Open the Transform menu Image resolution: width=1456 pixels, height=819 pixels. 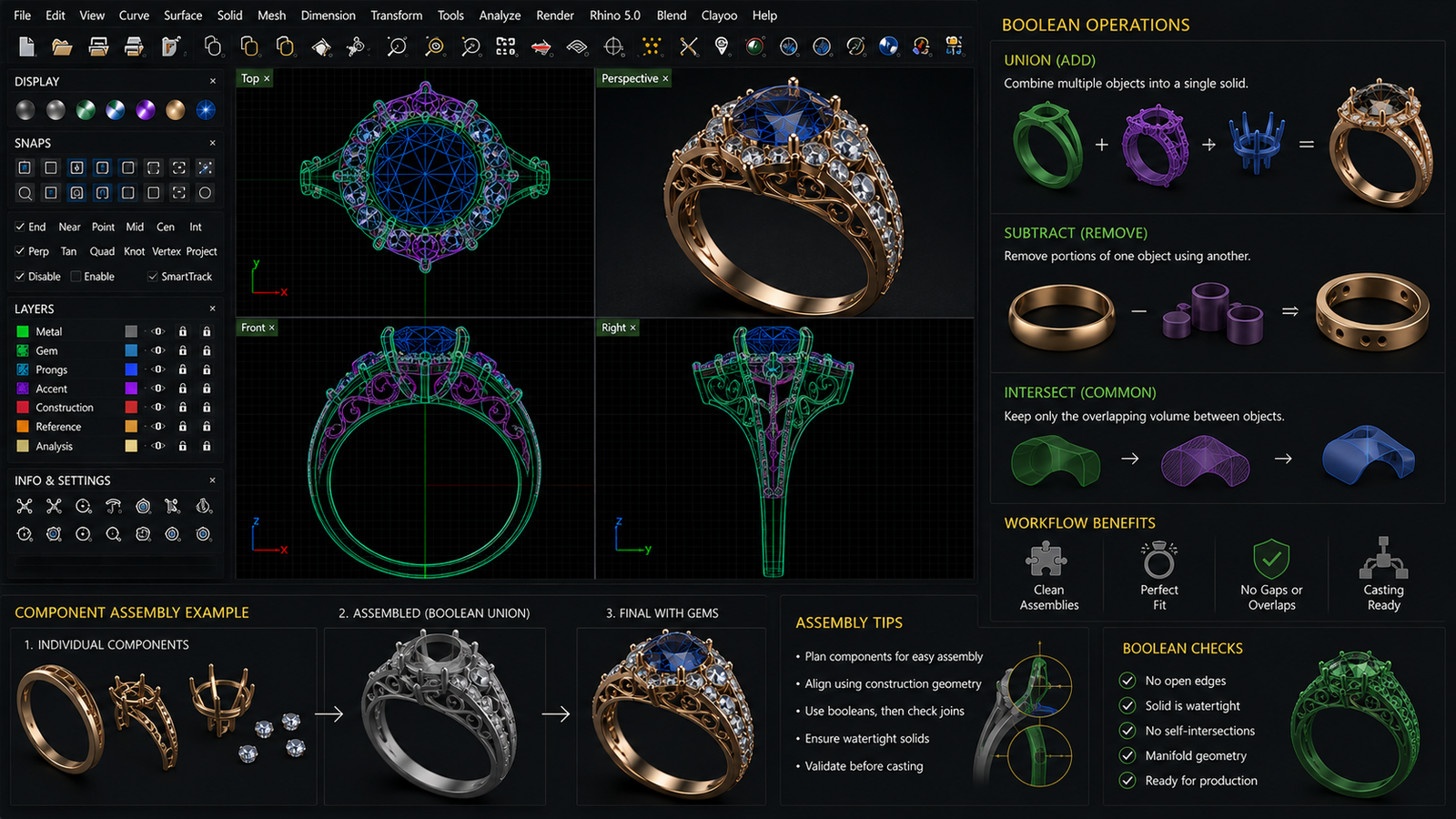tap(396, 15)
